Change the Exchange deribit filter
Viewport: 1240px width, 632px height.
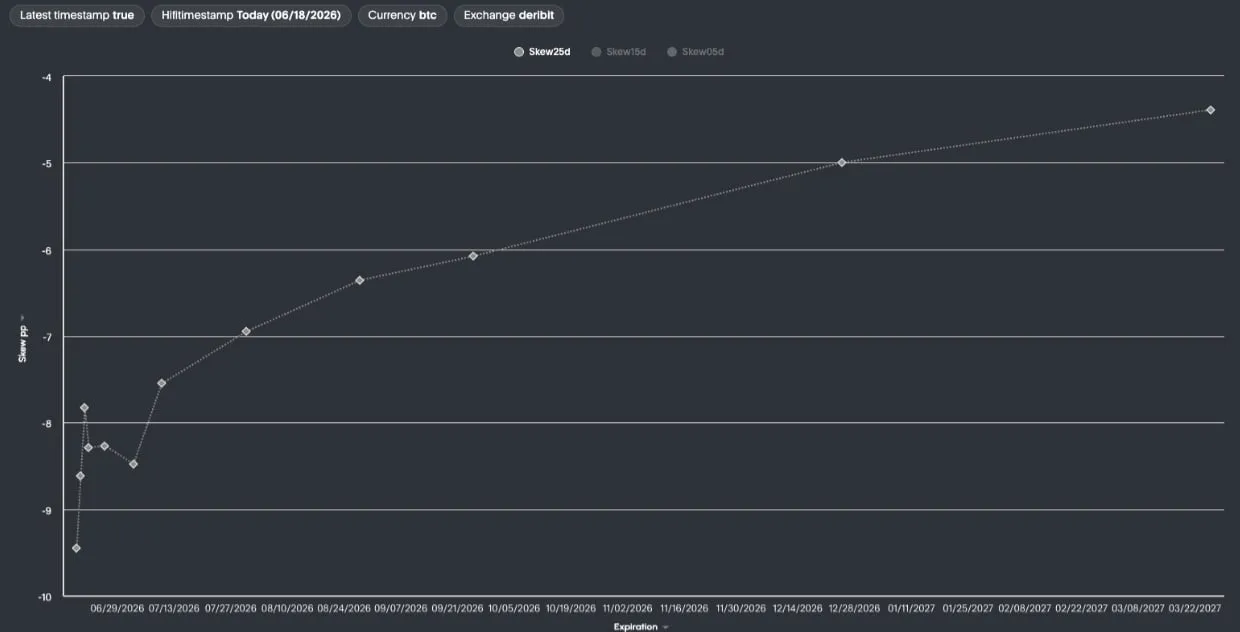(x=509, y=16)
